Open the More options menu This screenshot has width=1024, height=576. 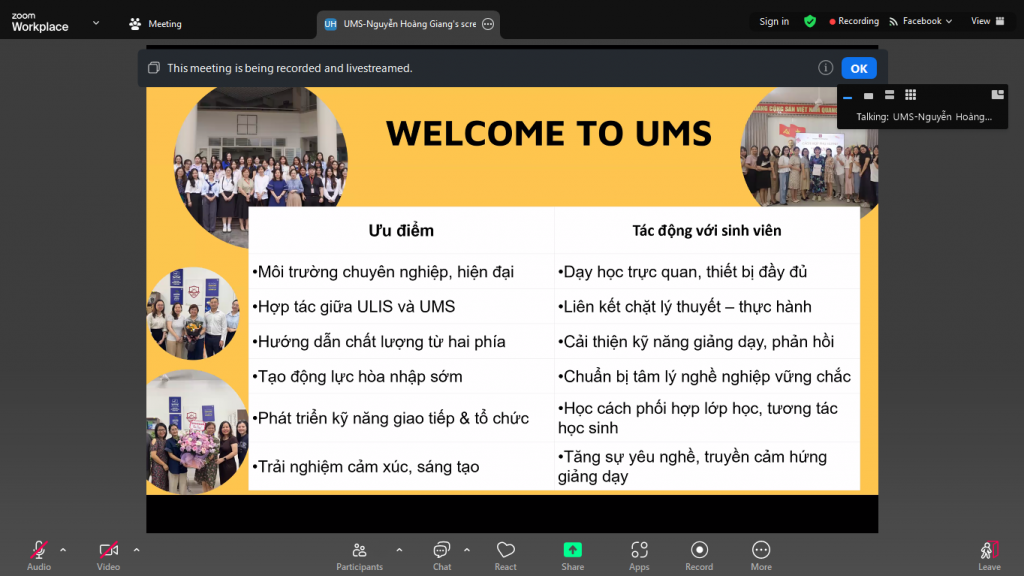(761, 556)
